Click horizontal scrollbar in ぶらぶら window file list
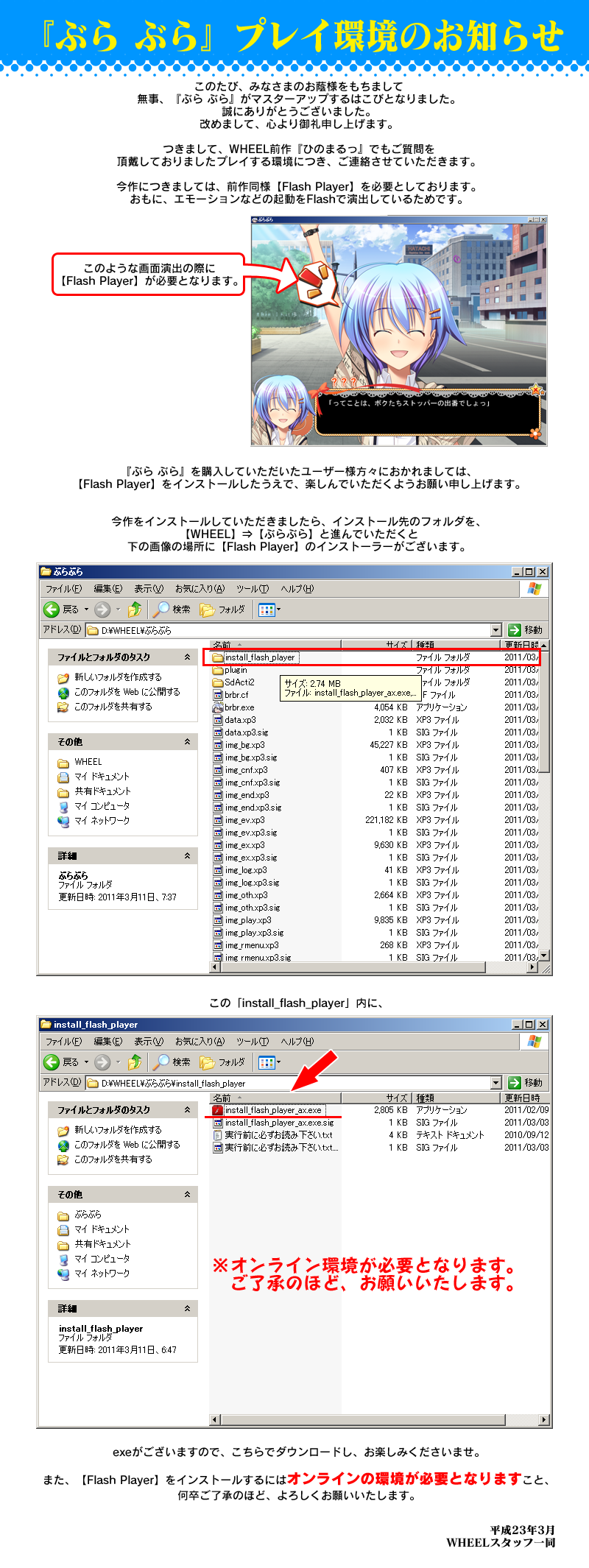 tap(374, 967)
